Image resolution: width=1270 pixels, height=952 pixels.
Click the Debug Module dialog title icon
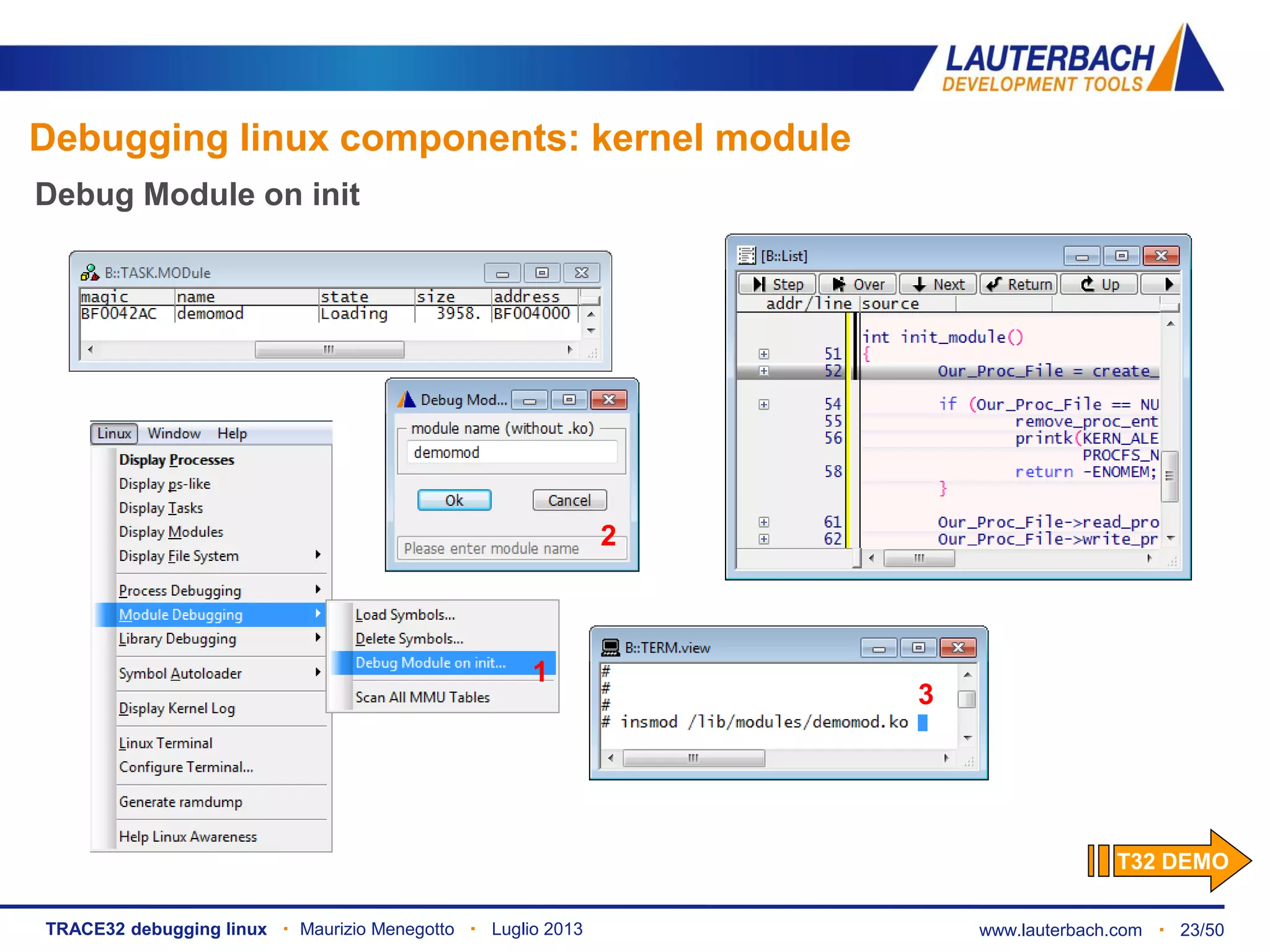[406, 400]
